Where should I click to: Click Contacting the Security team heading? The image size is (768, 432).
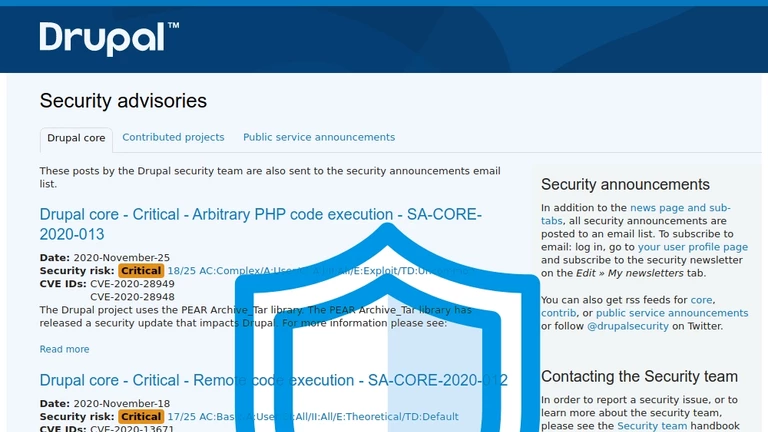639,377
